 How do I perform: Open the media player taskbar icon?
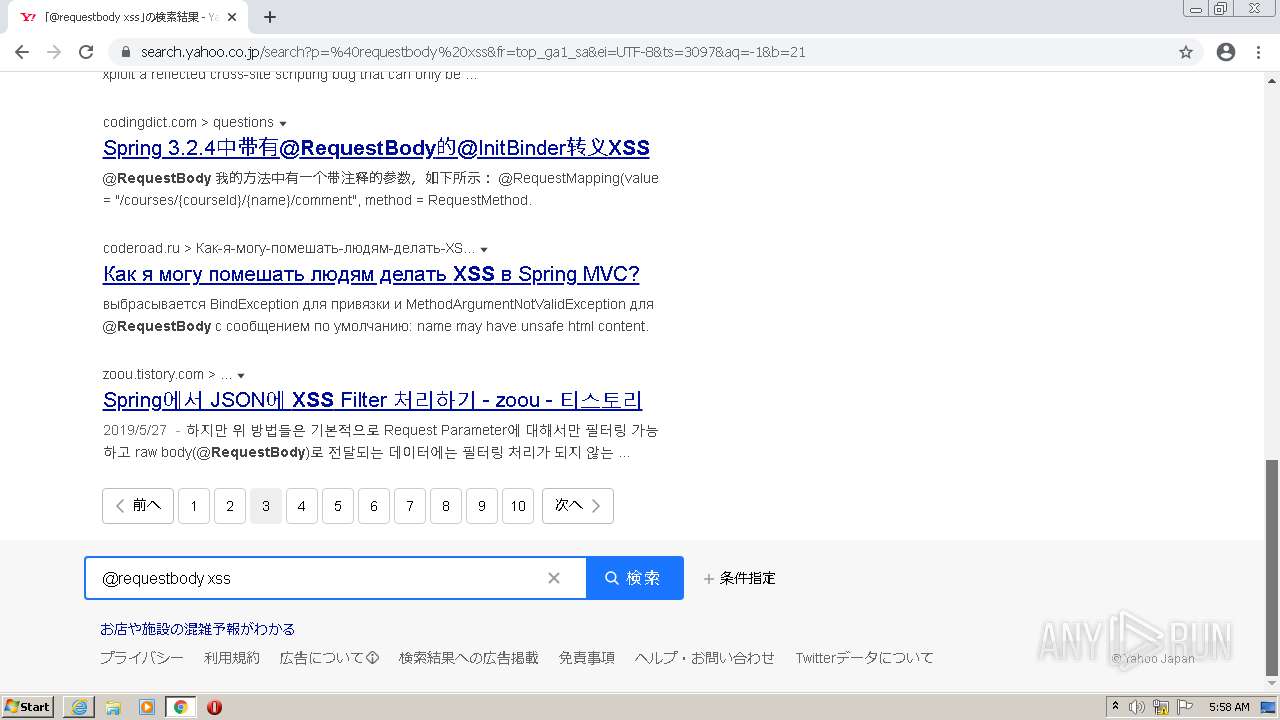[x=147, y=707]
